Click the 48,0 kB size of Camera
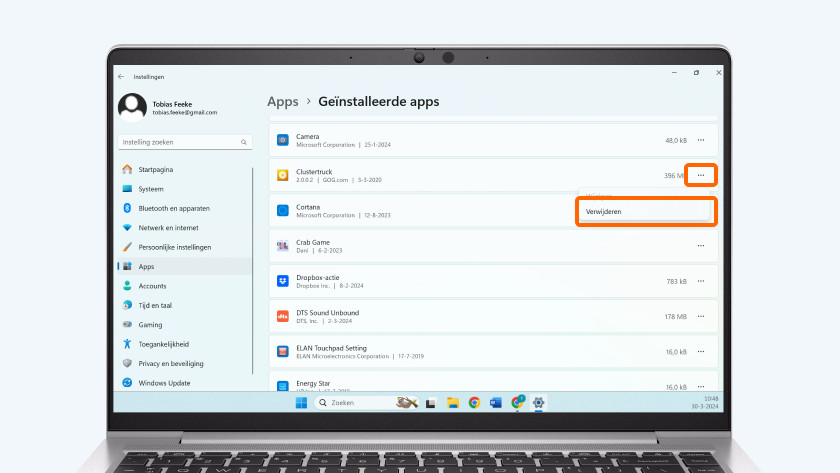The image size is (840, 473). [676, 140]
